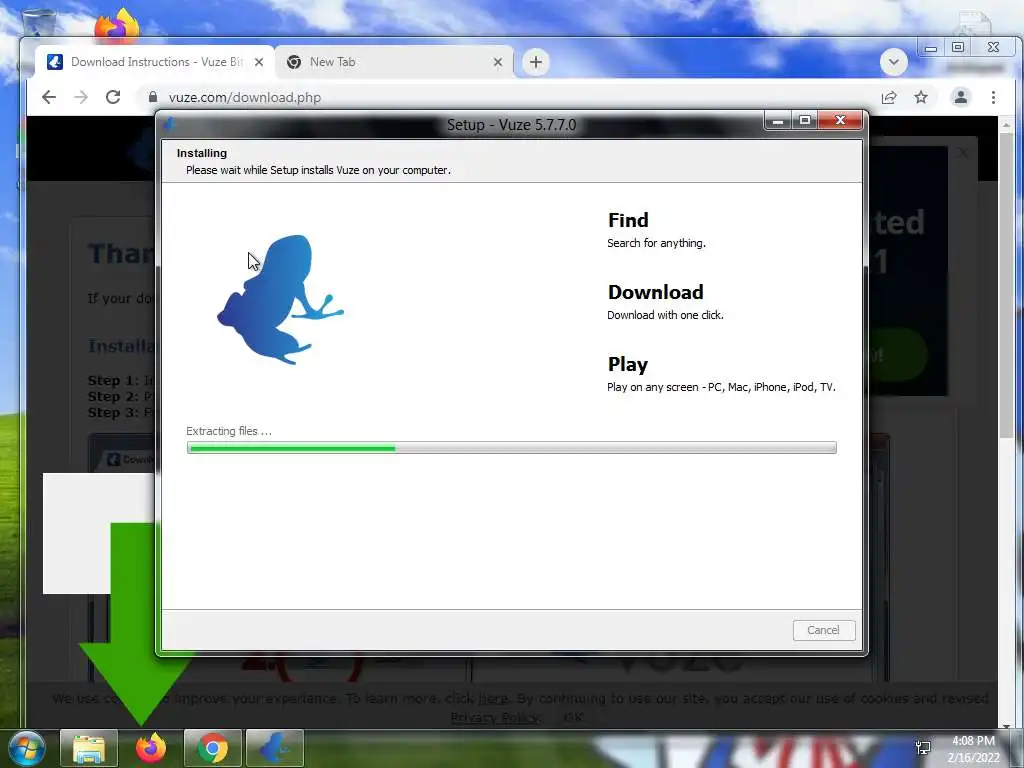Open Windows Explorer from the taskbar
This screenshot has height=768, width=1024.
coord(89,748)
